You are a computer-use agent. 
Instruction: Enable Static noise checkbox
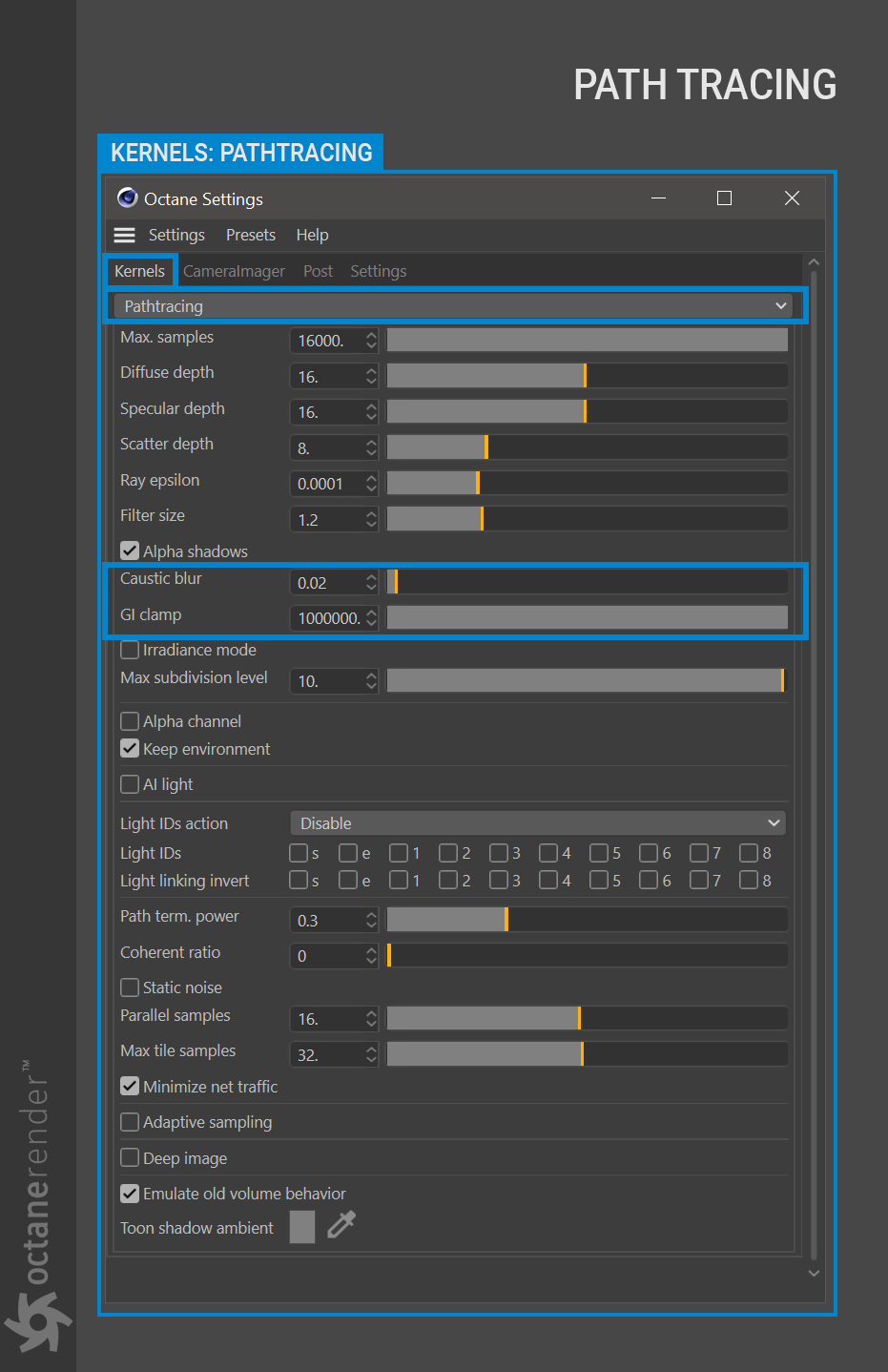click(130, 987)
